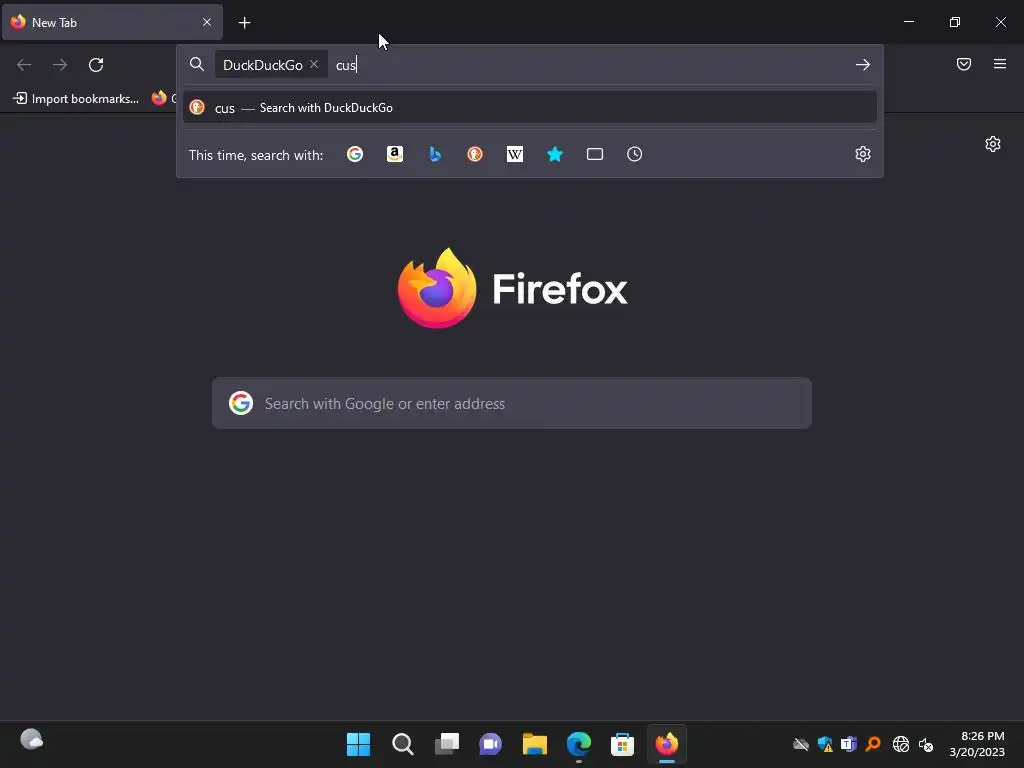Open New Tab page personalize gear
This screenshot has width=1024, height=768.
click(993, 144)
